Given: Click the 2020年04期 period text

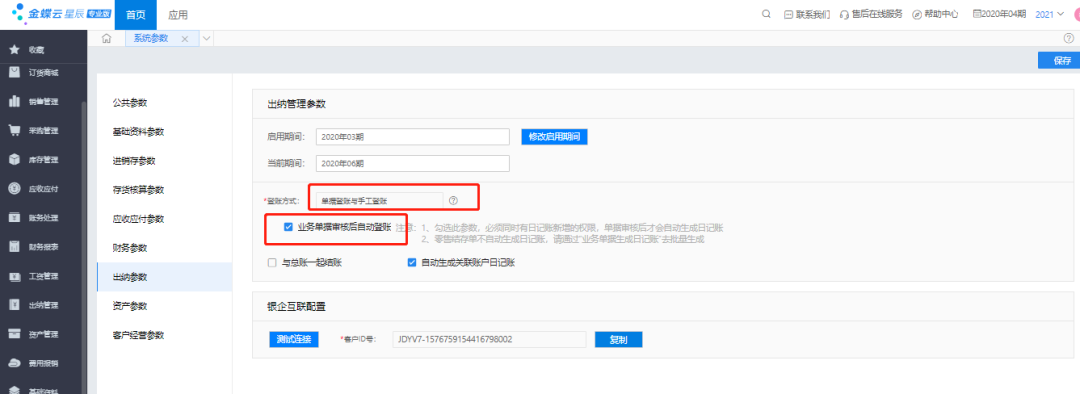Looking at the screenshot, I should 1004,14.
